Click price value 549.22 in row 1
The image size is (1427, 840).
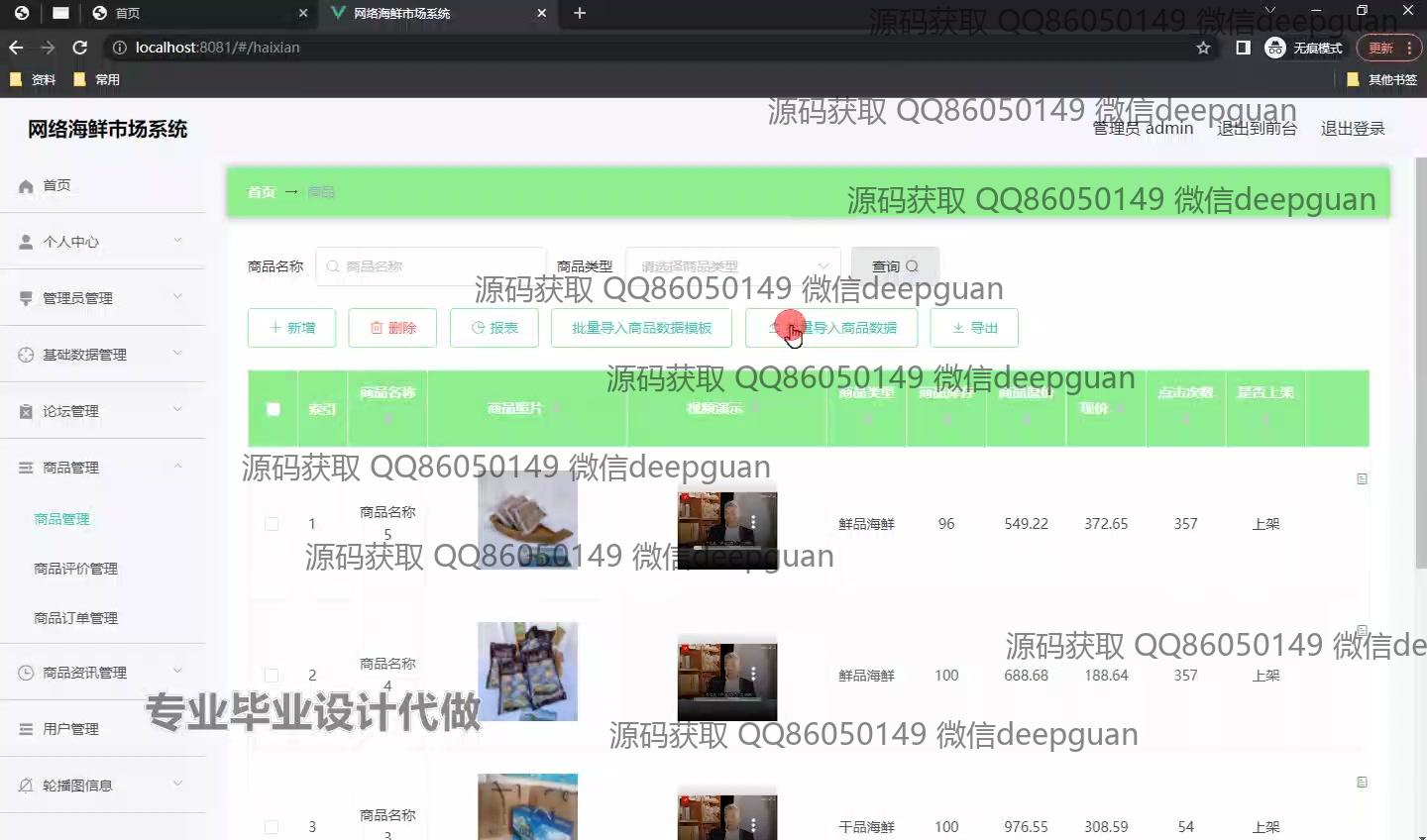(1026, 524)
